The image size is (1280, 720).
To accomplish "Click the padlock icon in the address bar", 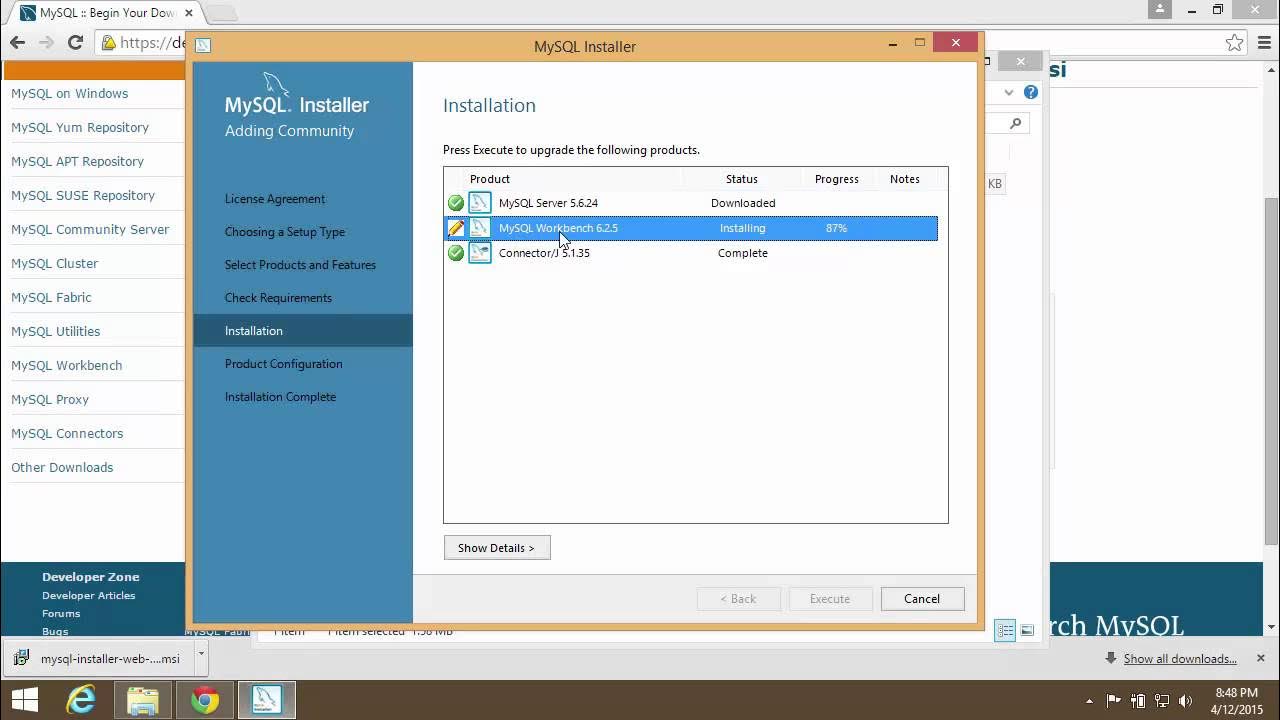I will [x=109, y=43].
